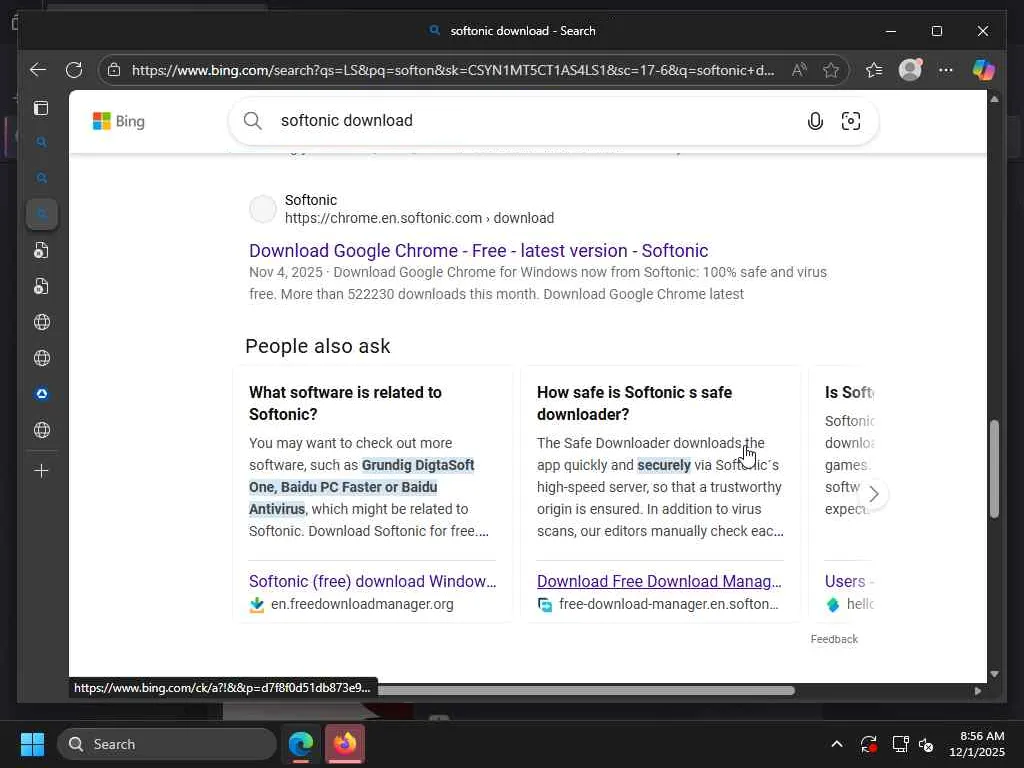Click the 'People also ask' heading
This screenshot has width=1024, height=768.
point(318,346)
